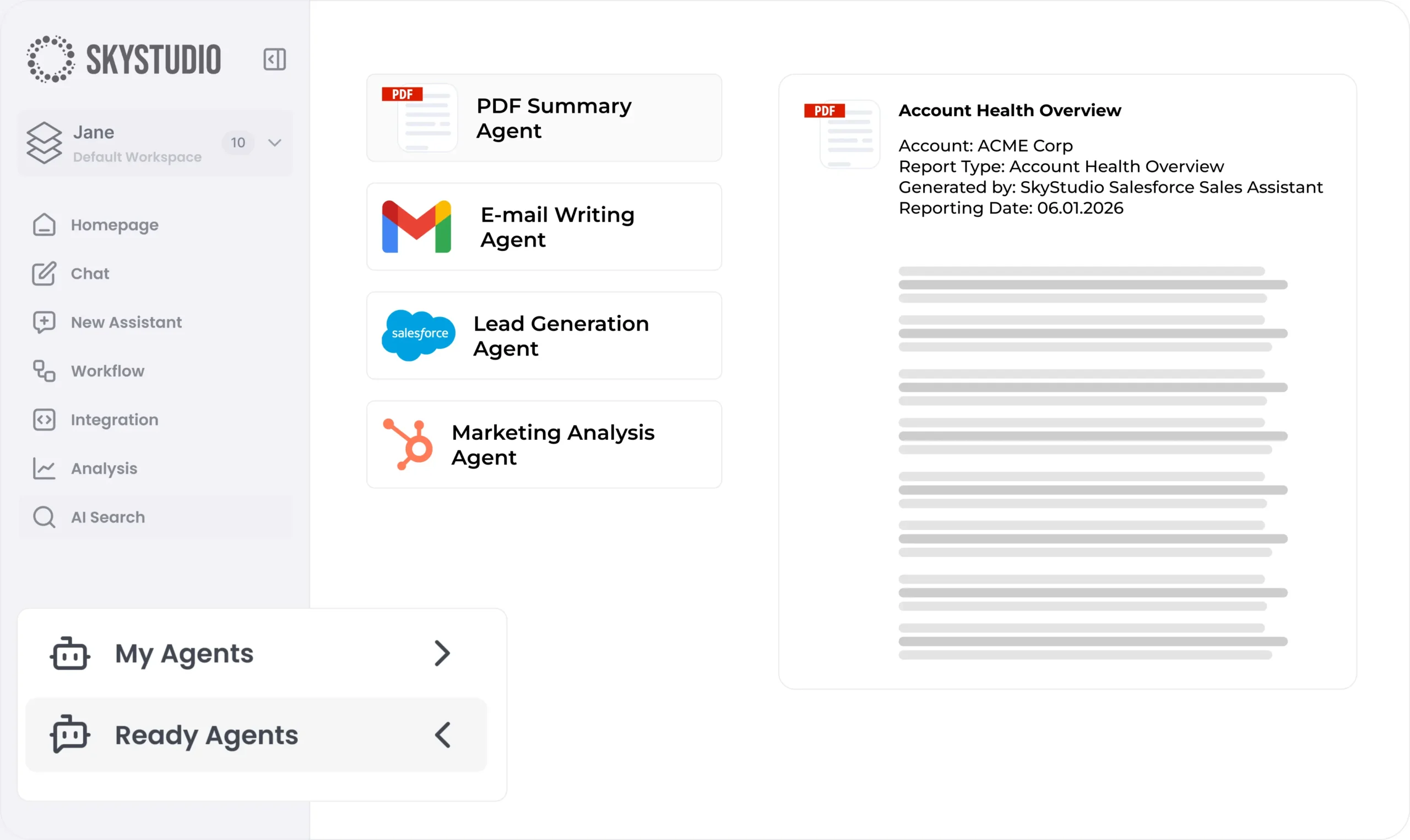1410x840 pixels.
Task: Collapse Ready Agents with left chevron
Action: point(442,735)
